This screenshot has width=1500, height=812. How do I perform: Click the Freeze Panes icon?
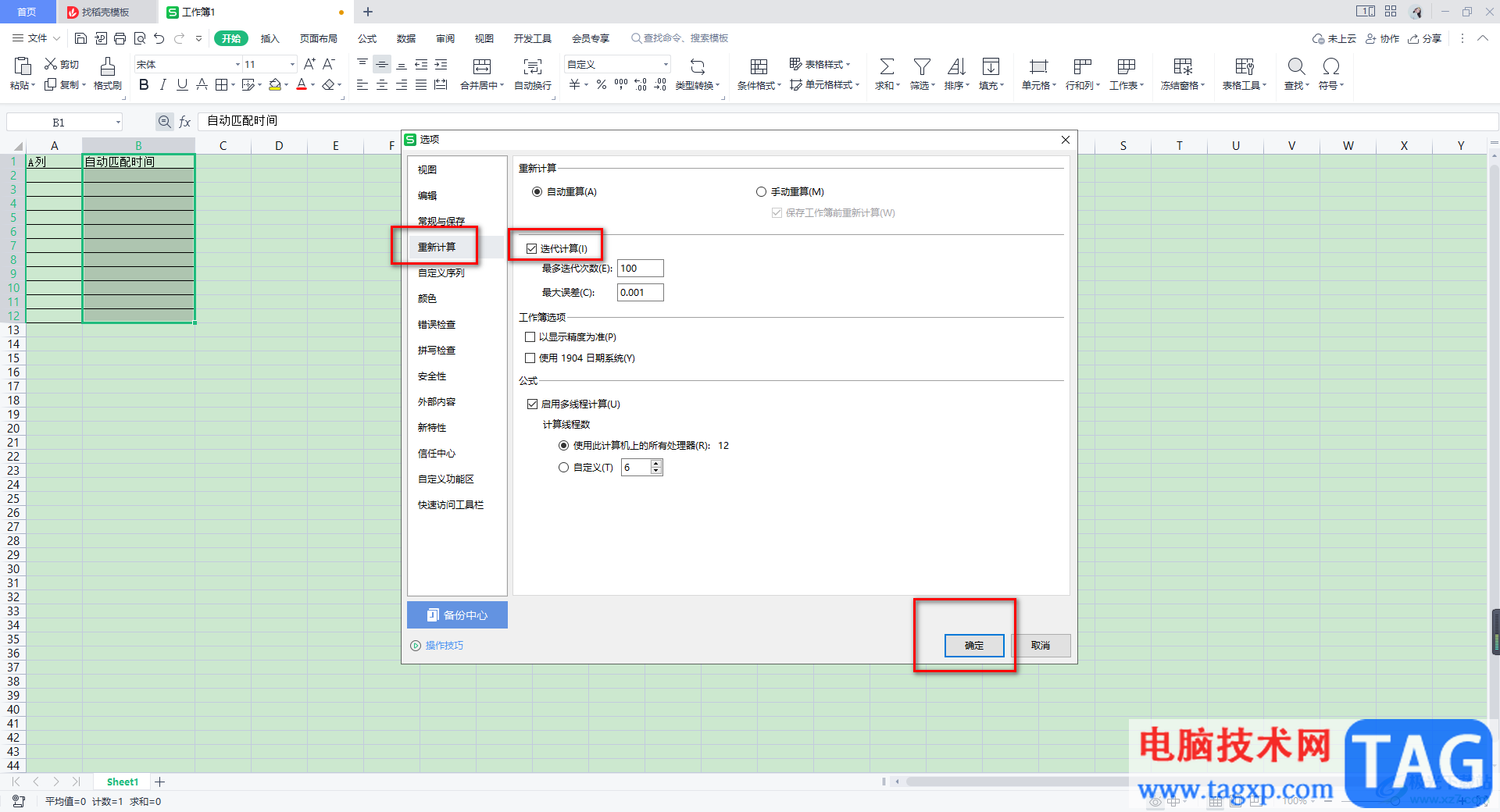(1183, 66)
